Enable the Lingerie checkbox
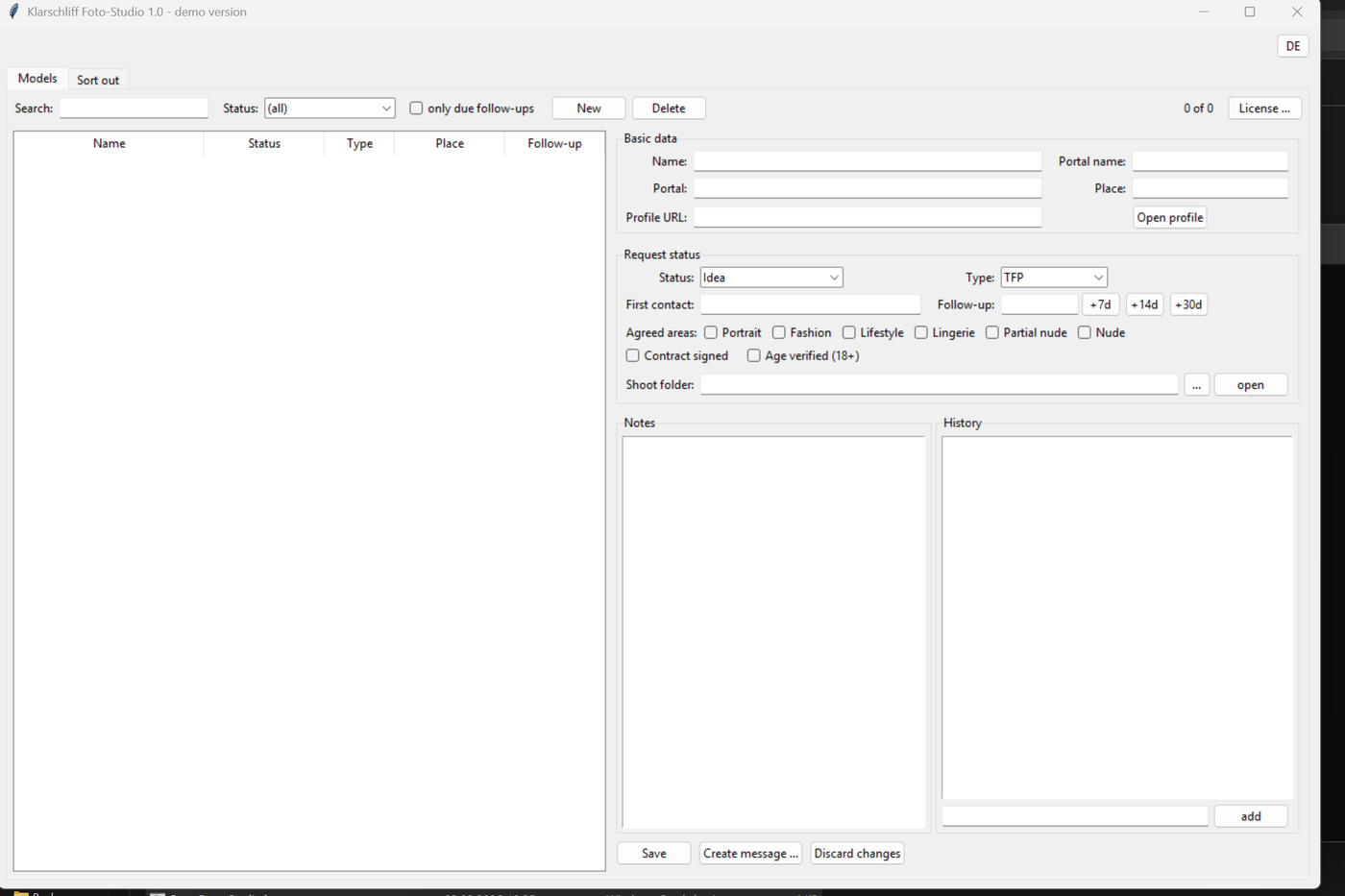1345x896 pixels. 921,332
